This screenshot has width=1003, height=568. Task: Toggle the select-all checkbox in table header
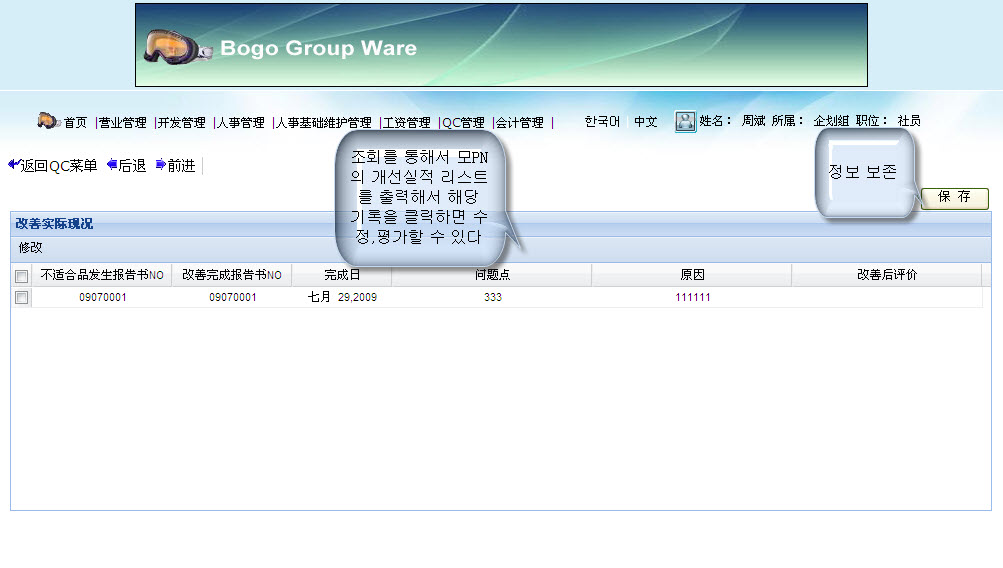[x=22, y=276]
